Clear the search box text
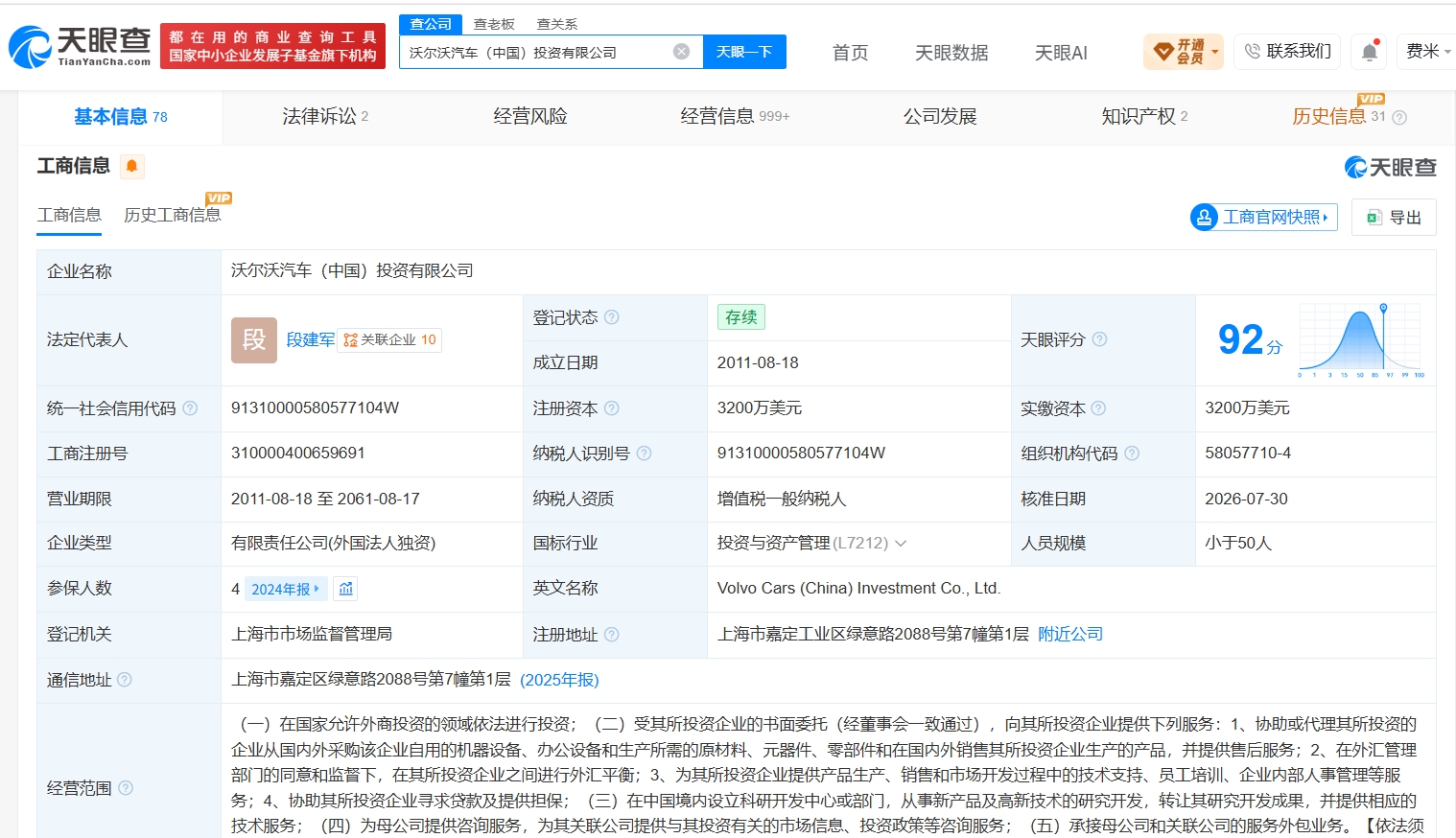The image size is (1456, 838). pyautogui.click(x=681, y=52)
